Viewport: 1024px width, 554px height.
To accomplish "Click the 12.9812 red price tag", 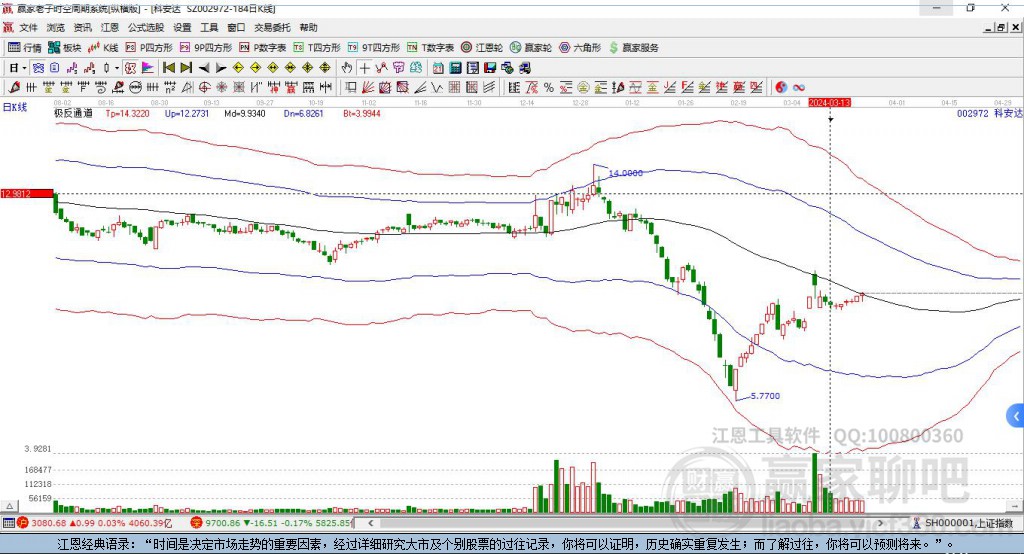I will tap(27, 193).
